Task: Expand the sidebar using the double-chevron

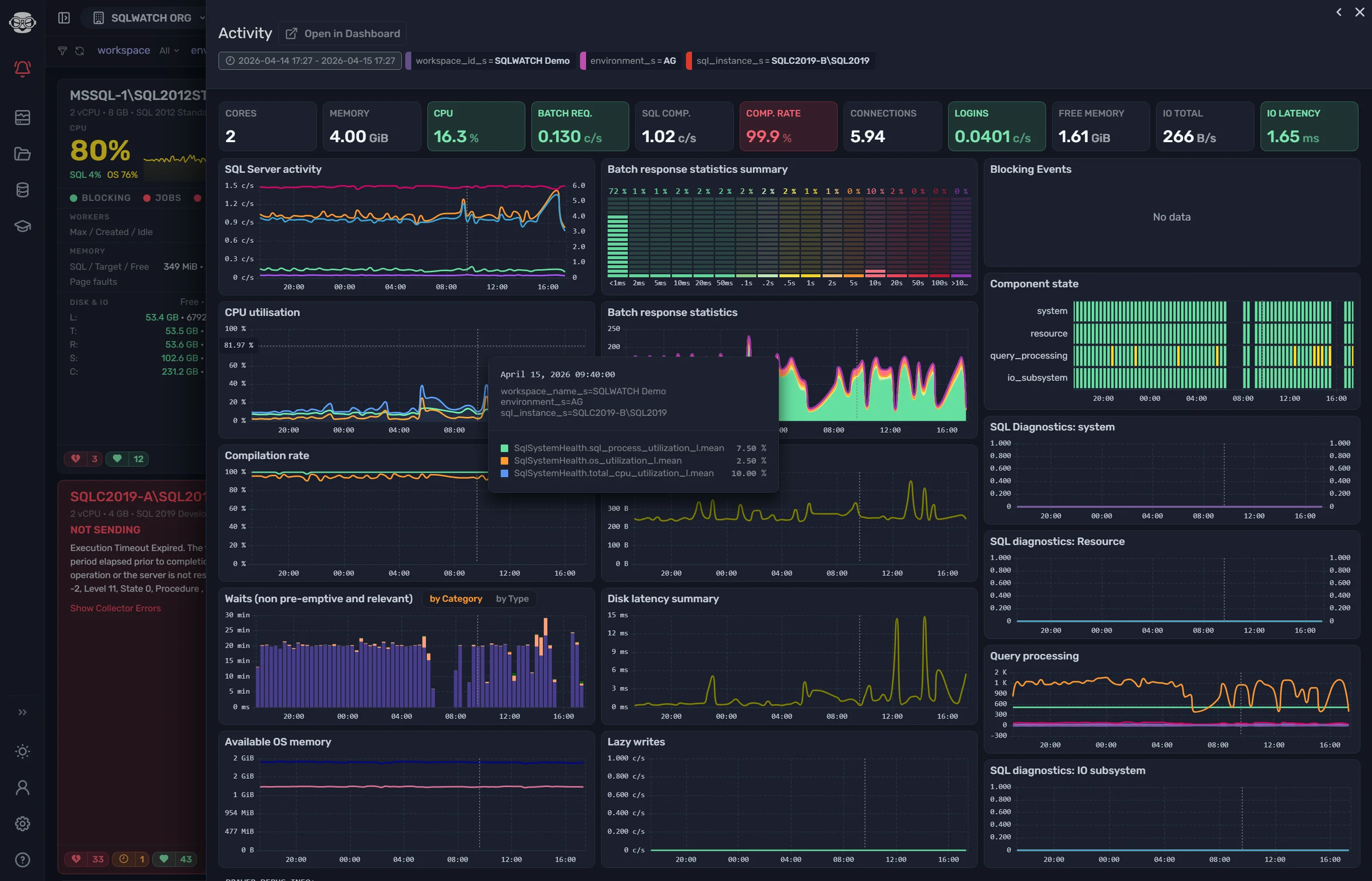Action: tap(22, 712)
